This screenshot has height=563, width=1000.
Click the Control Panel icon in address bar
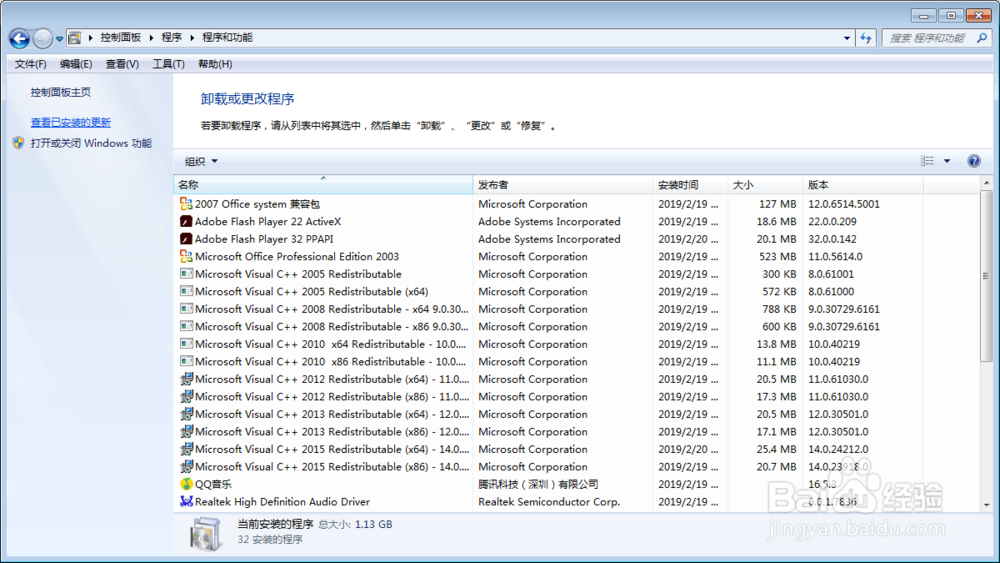75,38
